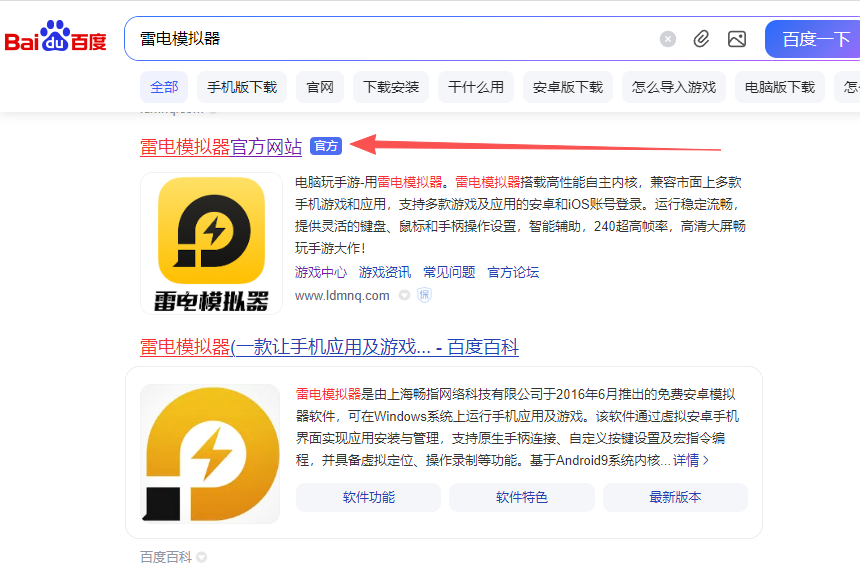The width and height of the screenshot is (860, 570).
Task: Open 雷电模拟器官方网站 result link
Action: click(221, 146)
